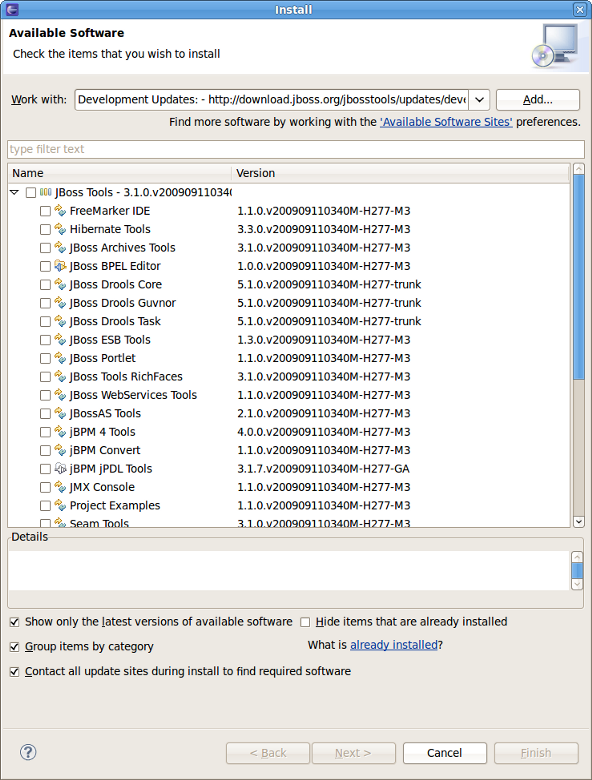Screen dimensions: 592x780
Task: Click the type filter text field
Action: point(296,149)
